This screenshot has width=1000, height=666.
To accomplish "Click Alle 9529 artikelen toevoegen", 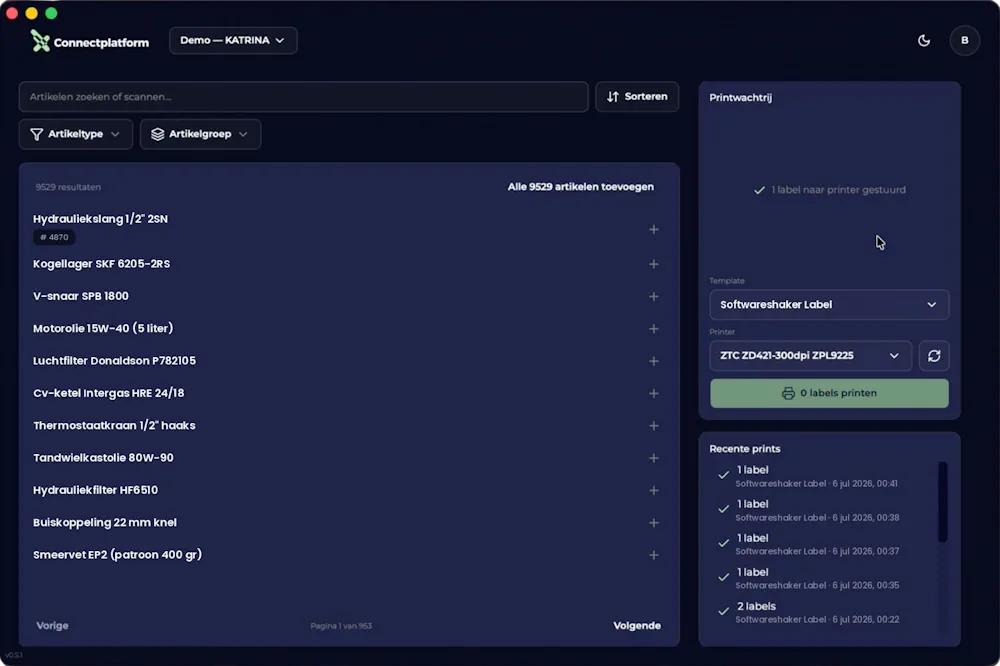I will click(580, 187).
